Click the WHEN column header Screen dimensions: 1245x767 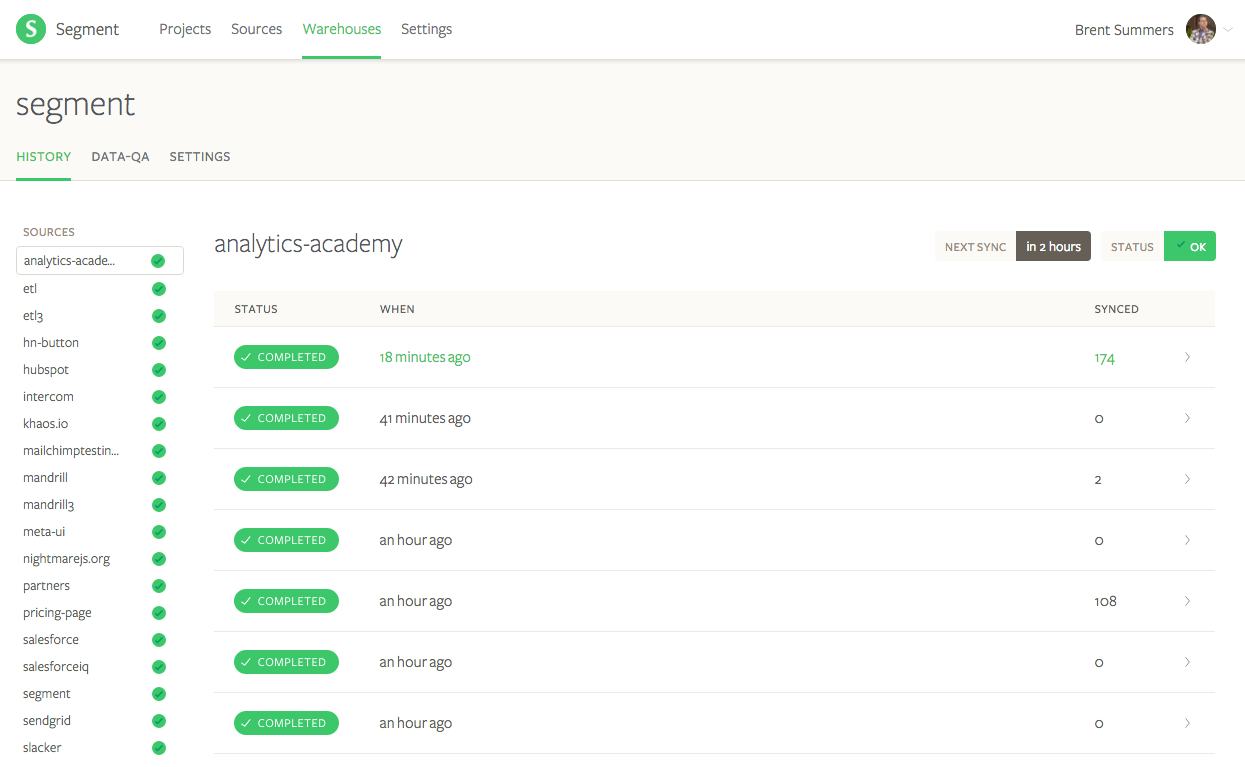(397, 309)
